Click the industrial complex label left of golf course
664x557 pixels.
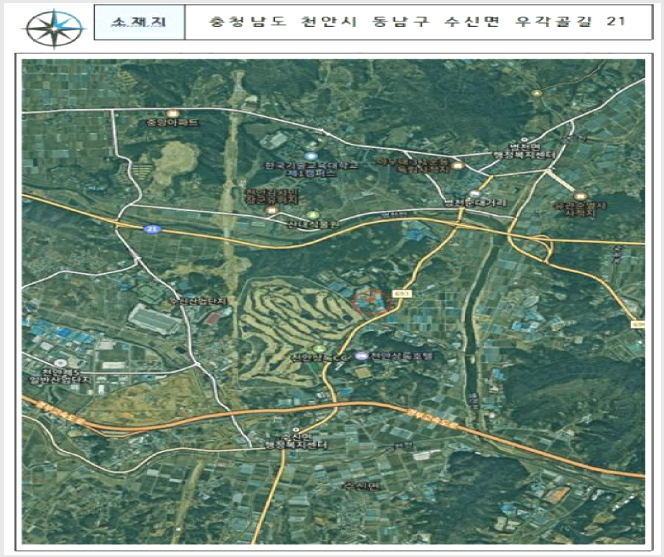tap(198, 302)
